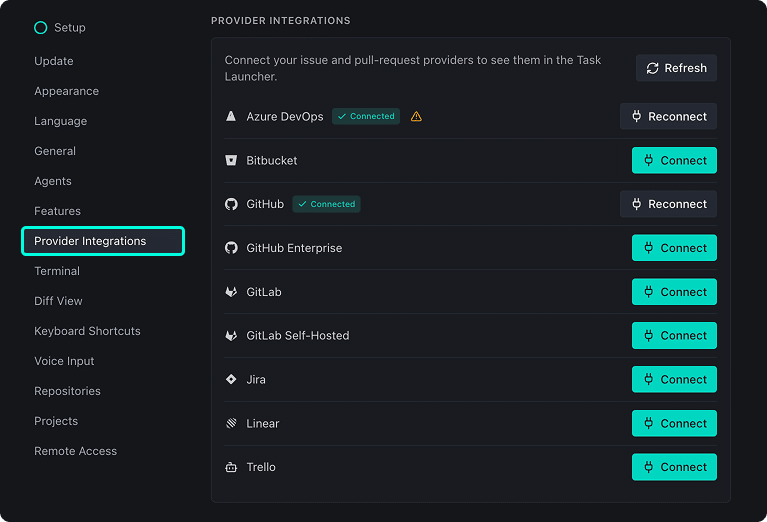767x522 pixels.
Task: Open the Agents settings section
Action: [53, 181]
